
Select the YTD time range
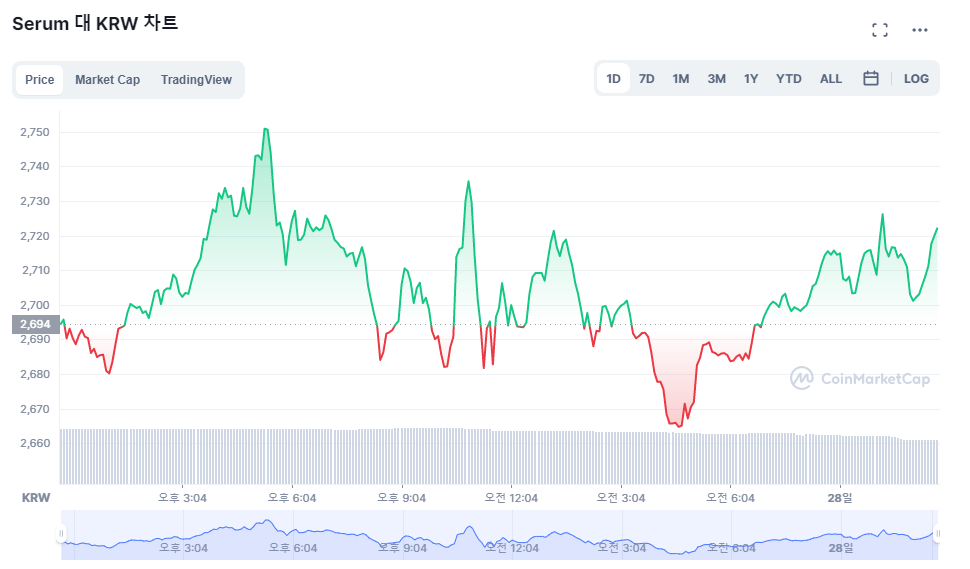[789, 79]
